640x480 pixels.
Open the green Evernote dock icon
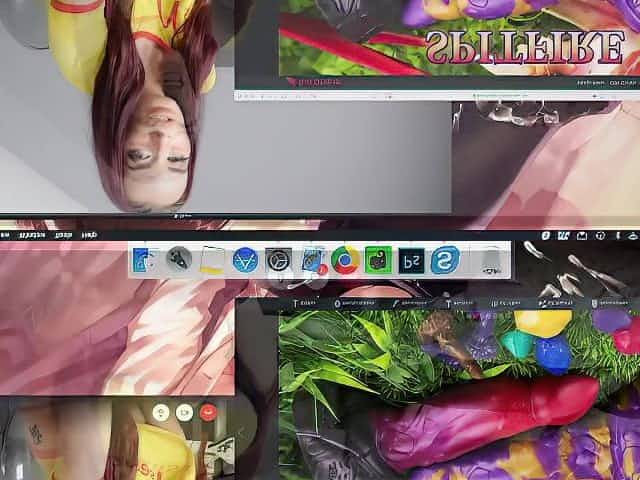coord(378,261)
